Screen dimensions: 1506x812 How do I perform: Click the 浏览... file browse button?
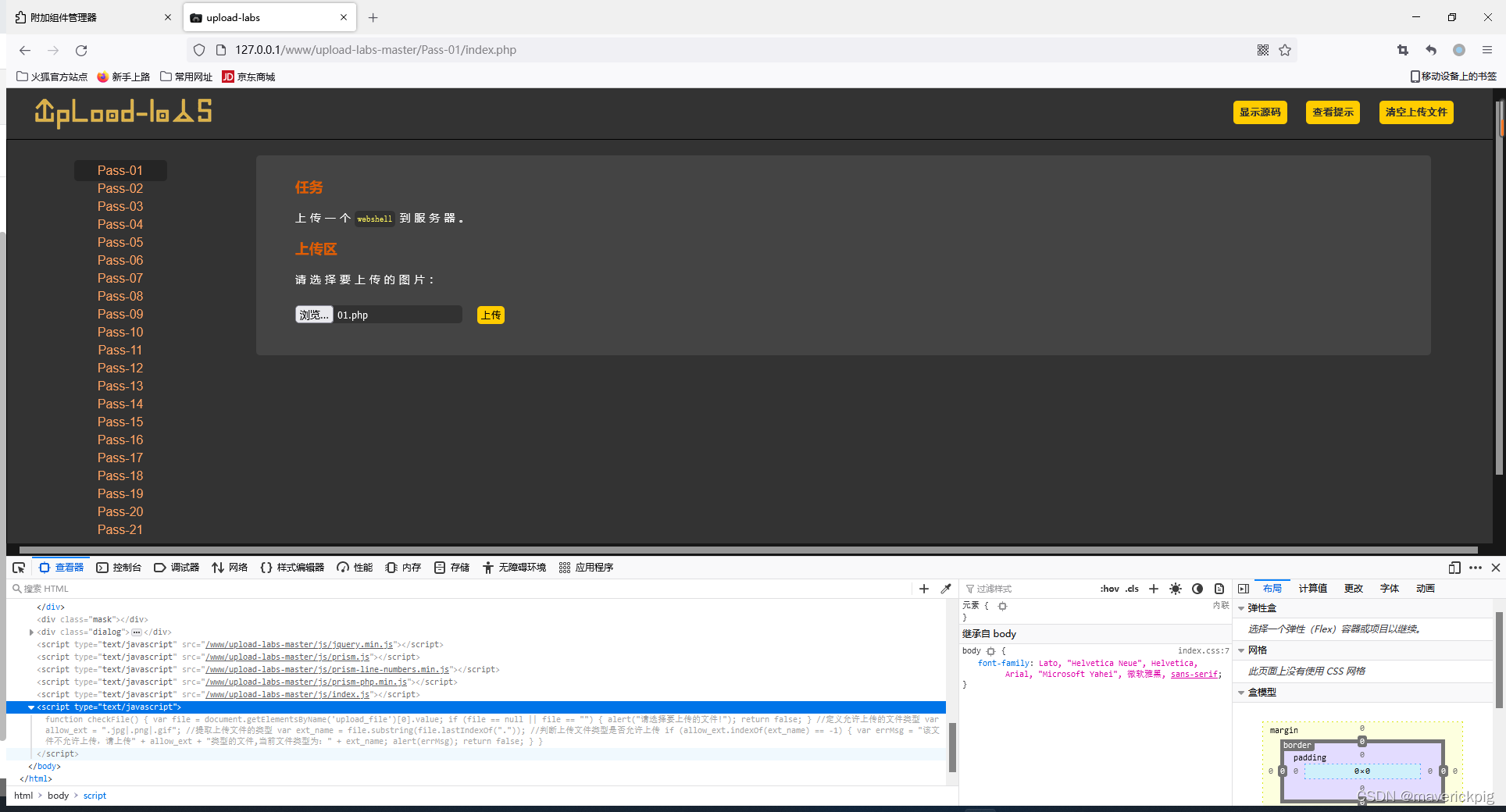click(314, 315)
